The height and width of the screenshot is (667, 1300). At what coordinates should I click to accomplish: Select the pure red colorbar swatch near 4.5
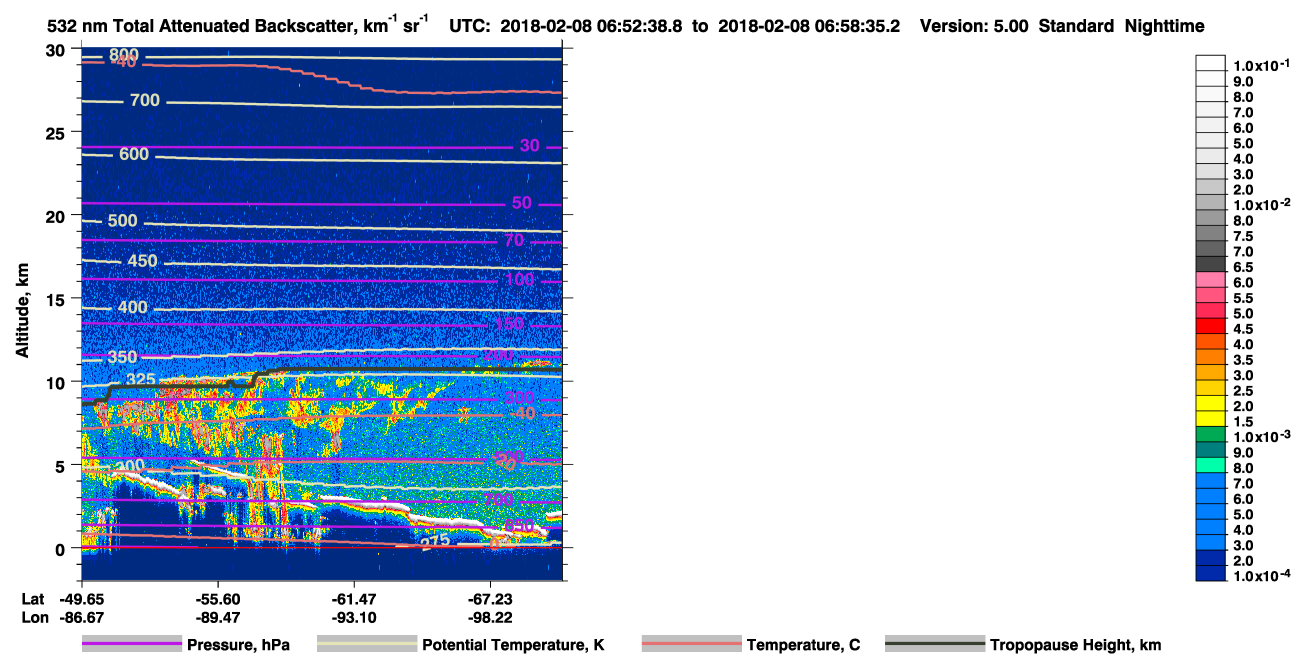pyautogui.click(x=1211, y=328)
